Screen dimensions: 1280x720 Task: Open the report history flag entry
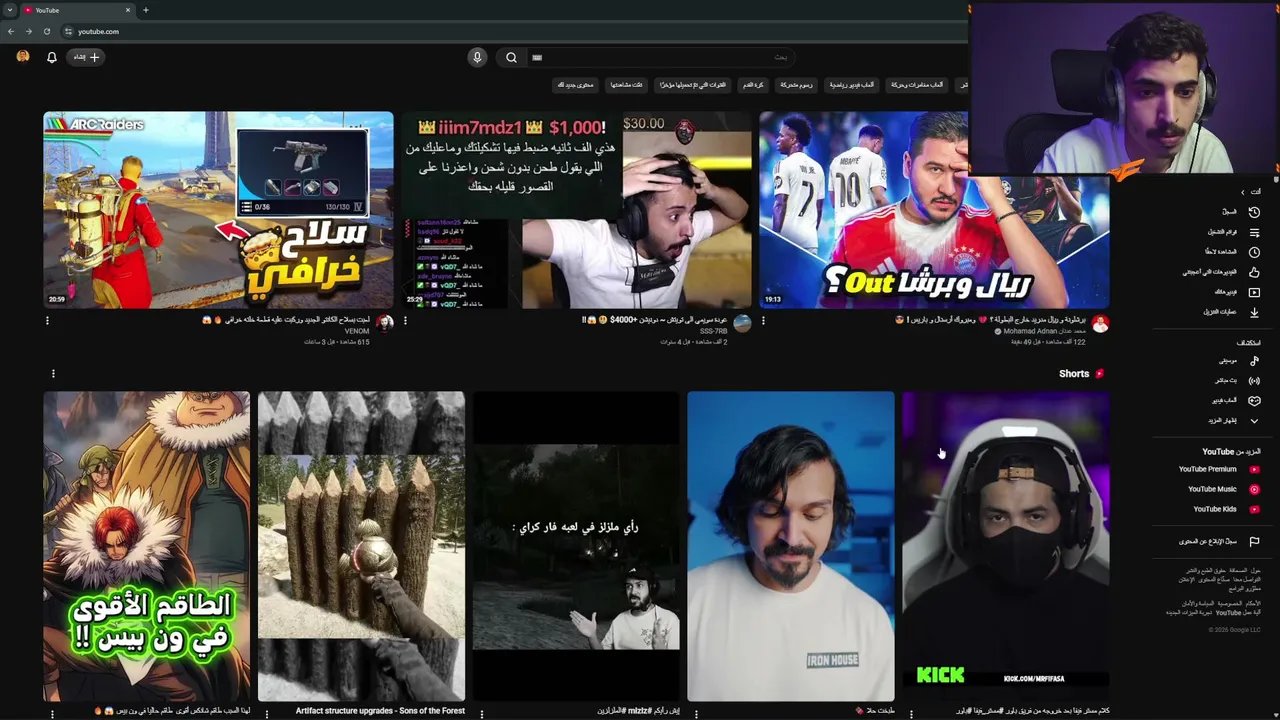(x=1219, y=541)
